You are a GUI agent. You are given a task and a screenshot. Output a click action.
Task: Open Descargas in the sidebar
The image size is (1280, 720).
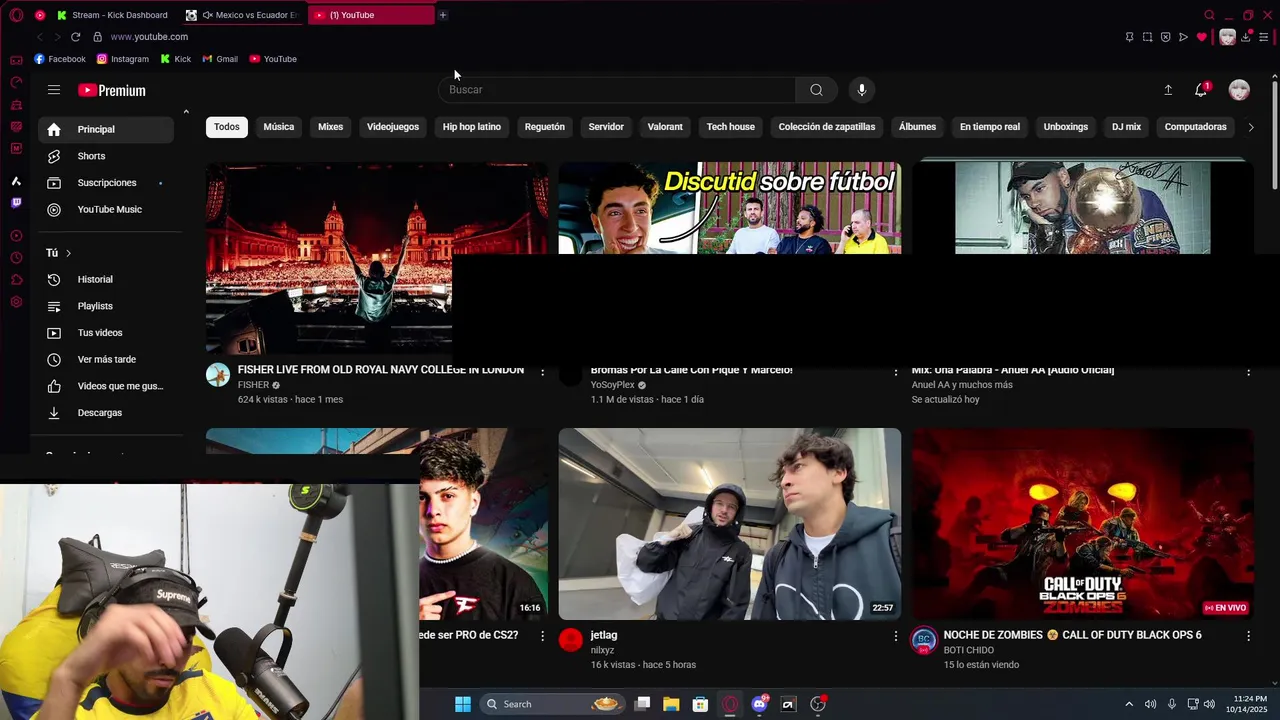(106, 413)
